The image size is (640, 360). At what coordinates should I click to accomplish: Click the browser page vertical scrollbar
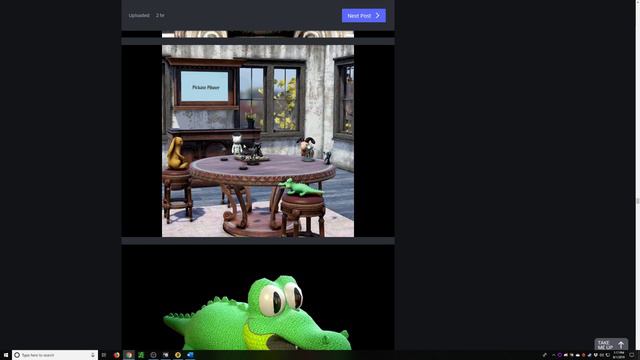point(637,175)
